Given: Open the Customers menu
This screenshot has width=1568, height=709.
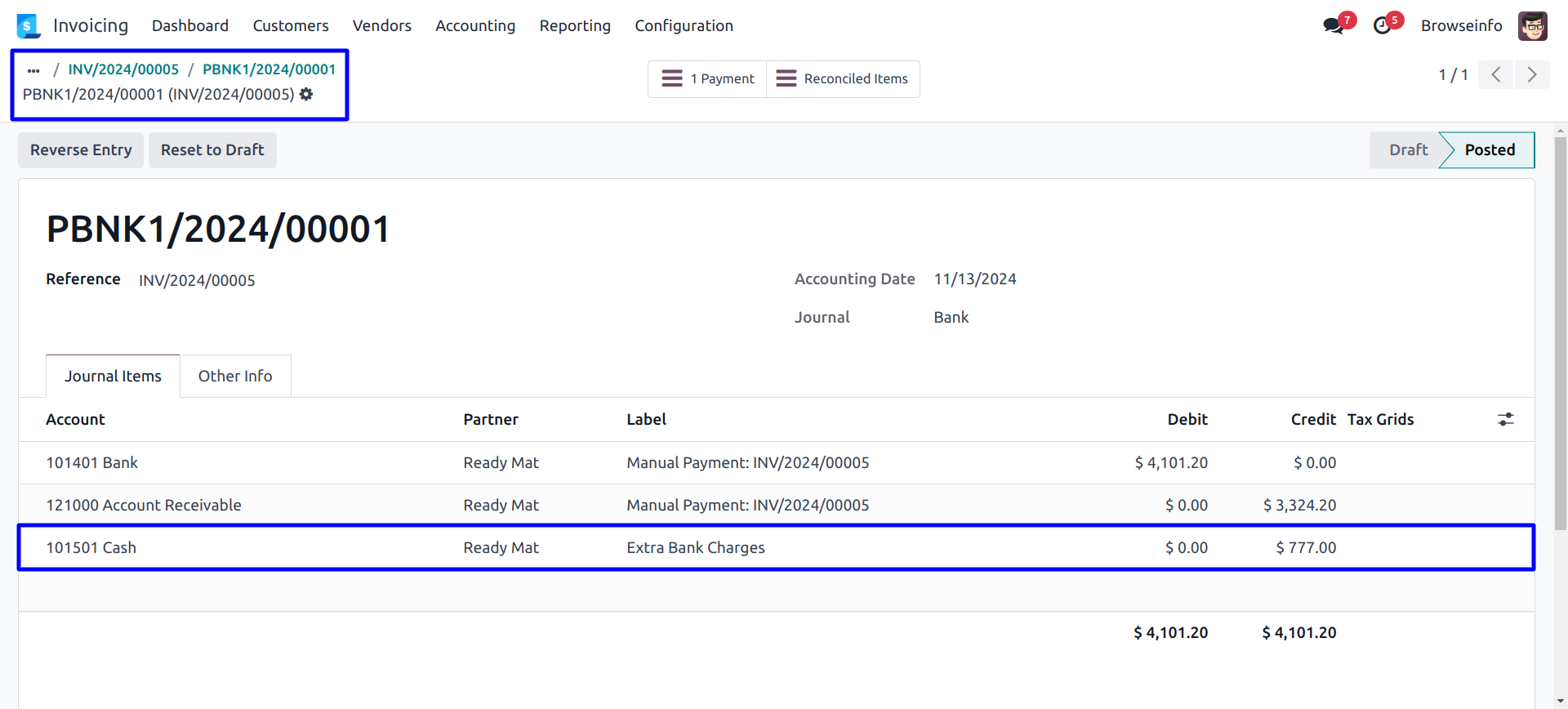Looking at the screenshot, I should pyautogui.click(x=290, y=26).
